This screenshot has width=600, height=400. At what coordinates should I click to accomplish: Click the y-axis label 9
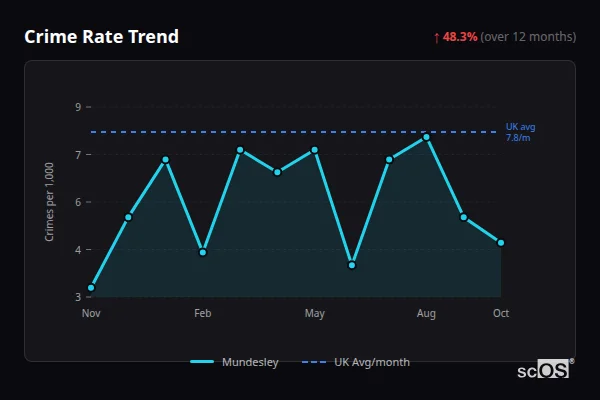[x=78, y=107]
